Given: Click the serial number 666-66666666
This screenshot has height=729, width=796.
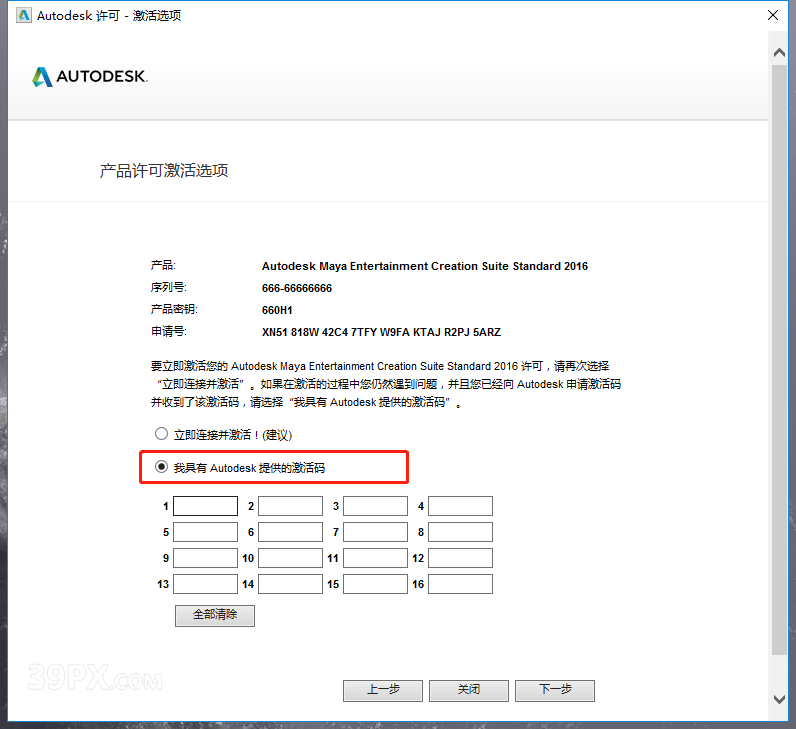Looking at the screenshot, I should tap(297, 288).
